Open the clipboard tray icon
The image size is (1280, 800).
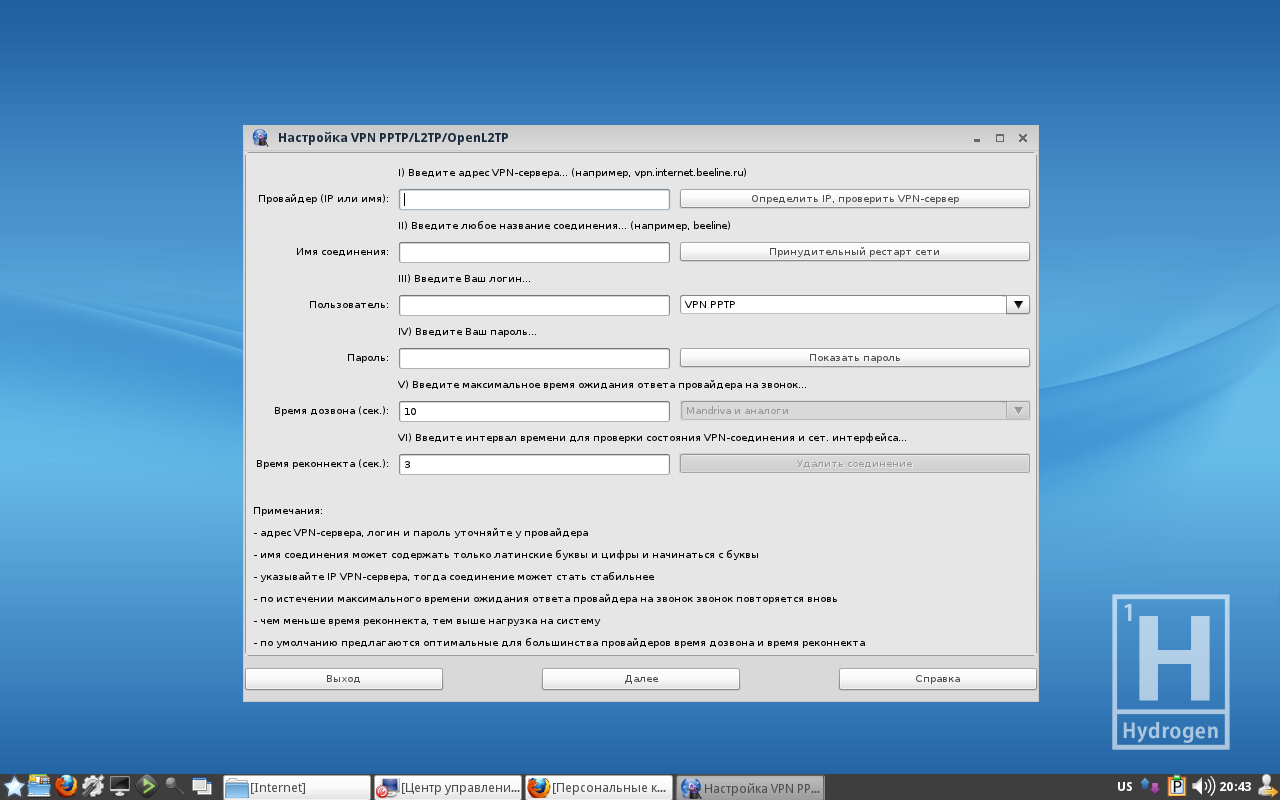(1177, 786)
